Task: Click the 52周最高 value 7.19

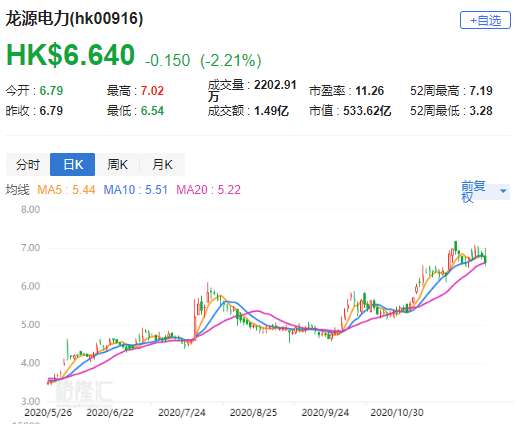Action: 481,91
